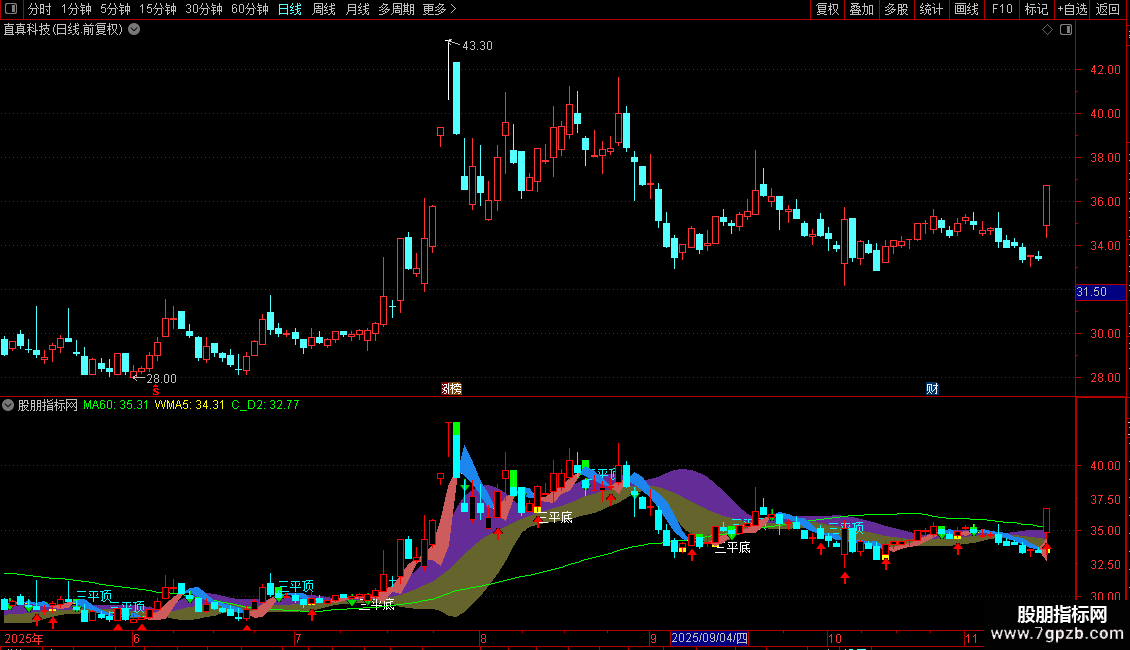Switch to 月线 monthly chart

click(357, 9)
